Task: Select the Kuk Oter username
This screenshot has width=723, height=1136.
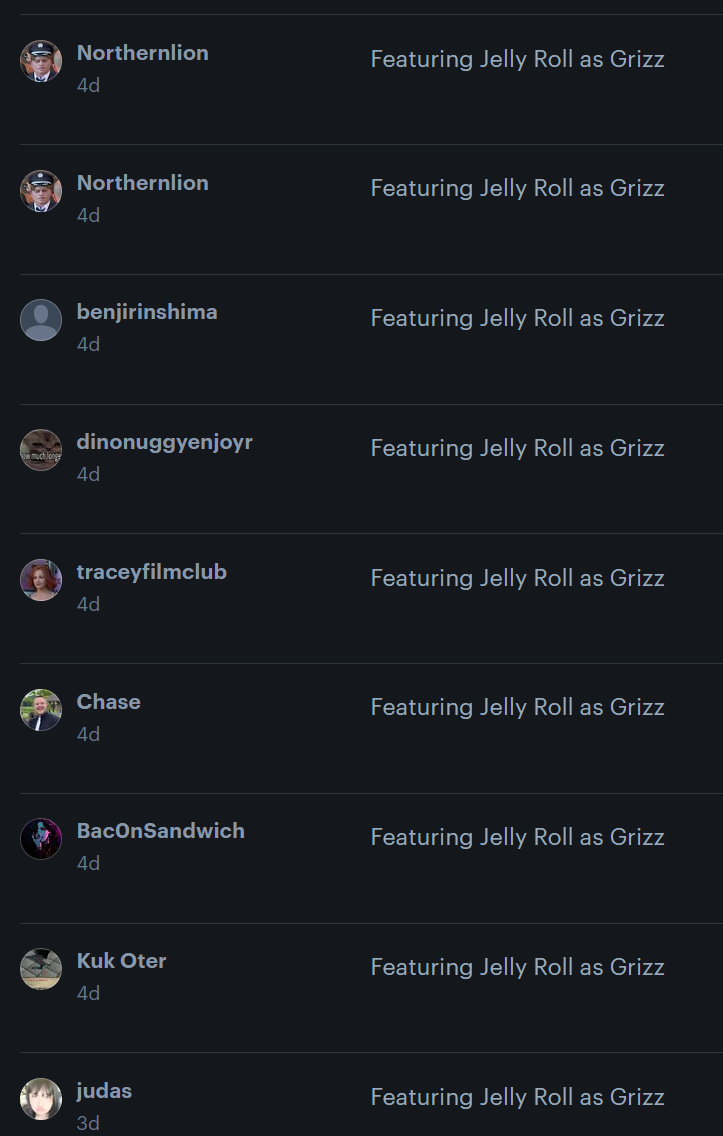Action: coord(121,961)
